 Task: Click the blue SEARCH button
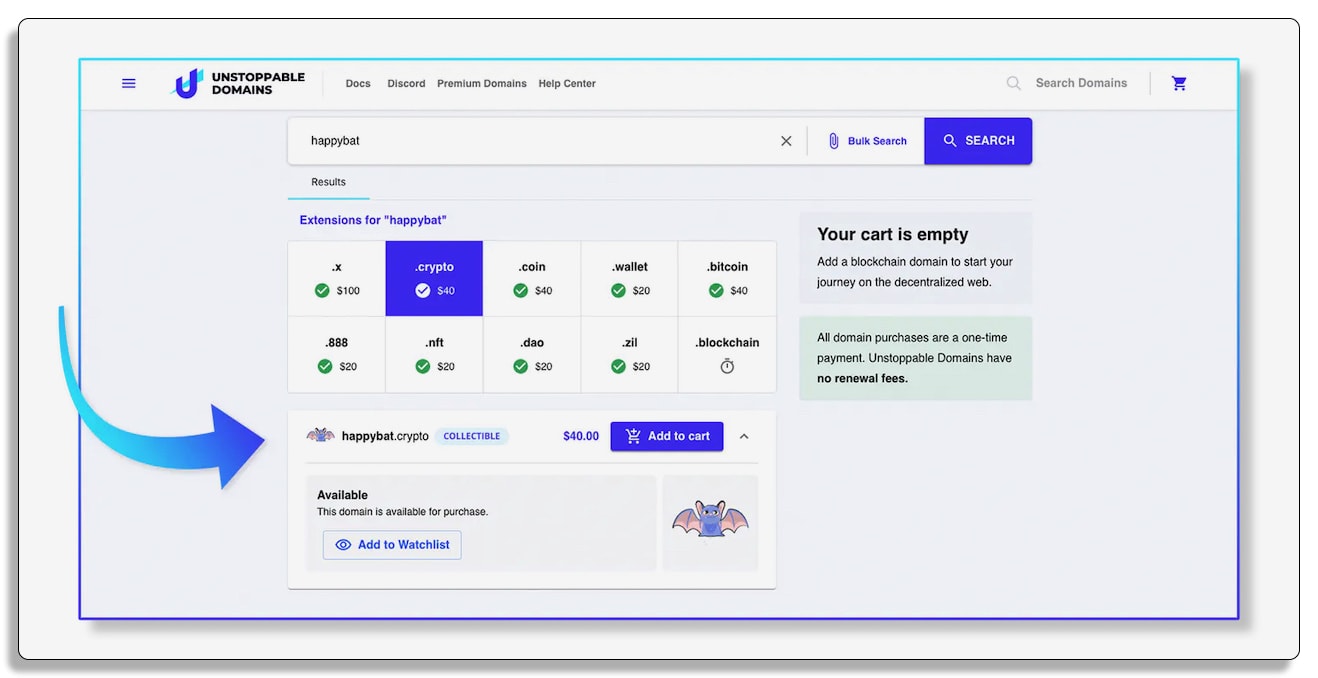pyautogui.click(x=978, y=141)
